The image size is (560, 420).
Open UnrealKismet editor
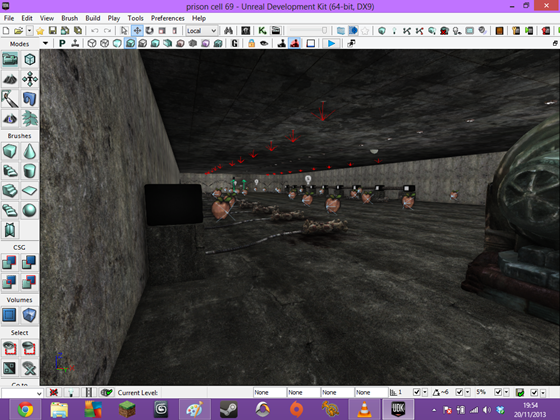point(262,31)
